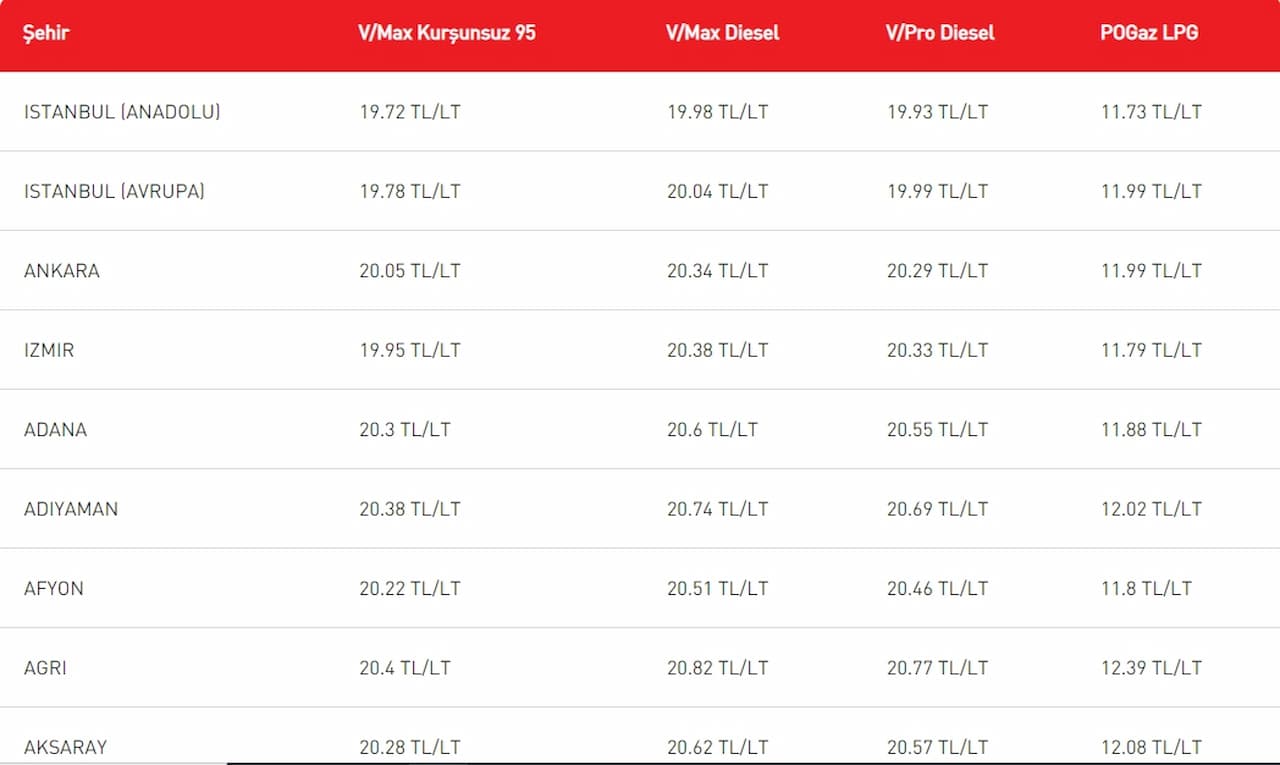Viewport: 1280px width, 765px height.
Task: Select the ISTANBUL (ANADOLU) city row label
Action: 122,112
